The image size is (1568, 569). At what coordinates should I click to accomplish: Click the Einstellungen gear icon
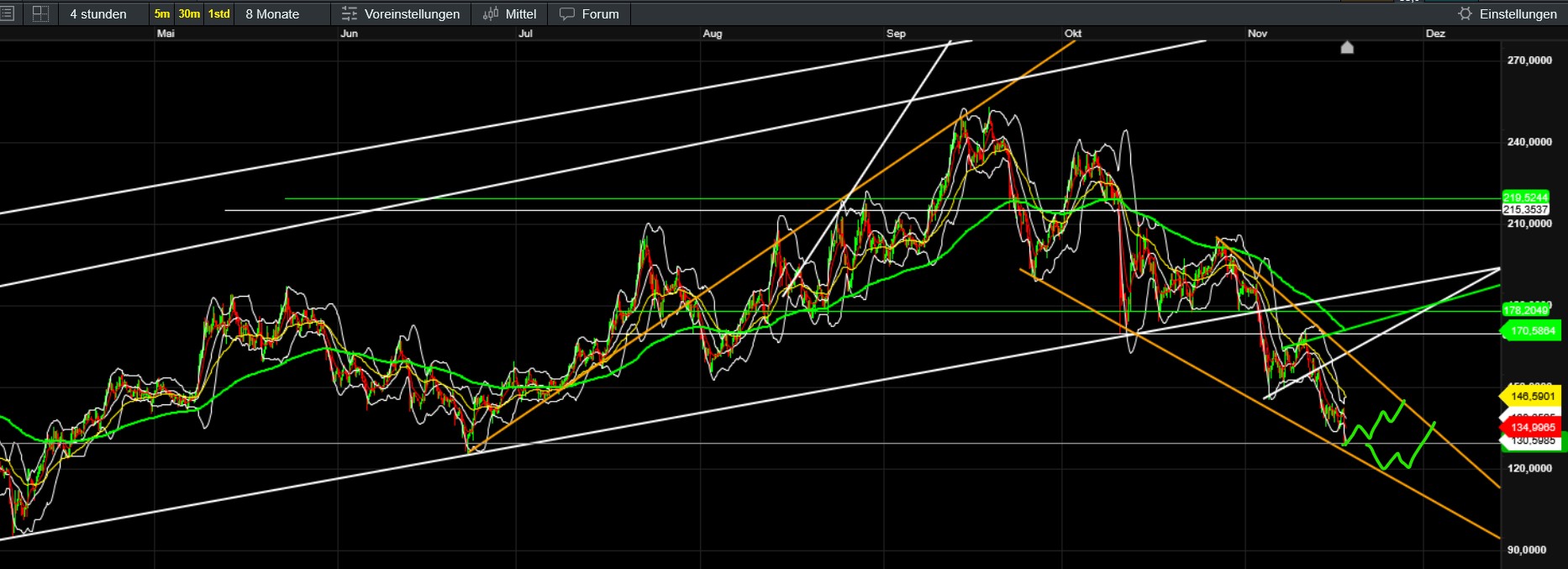(x=1465, y=13)
